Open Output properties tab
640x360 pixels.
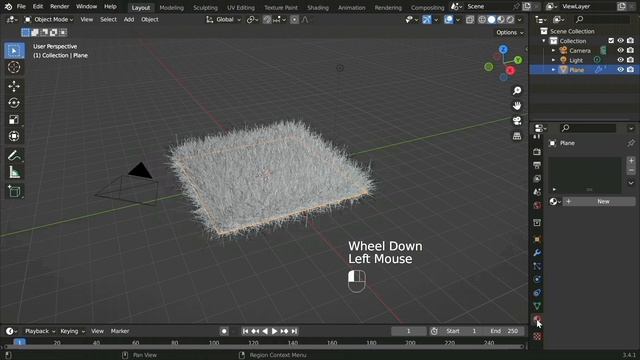click(x=537, y=165)
